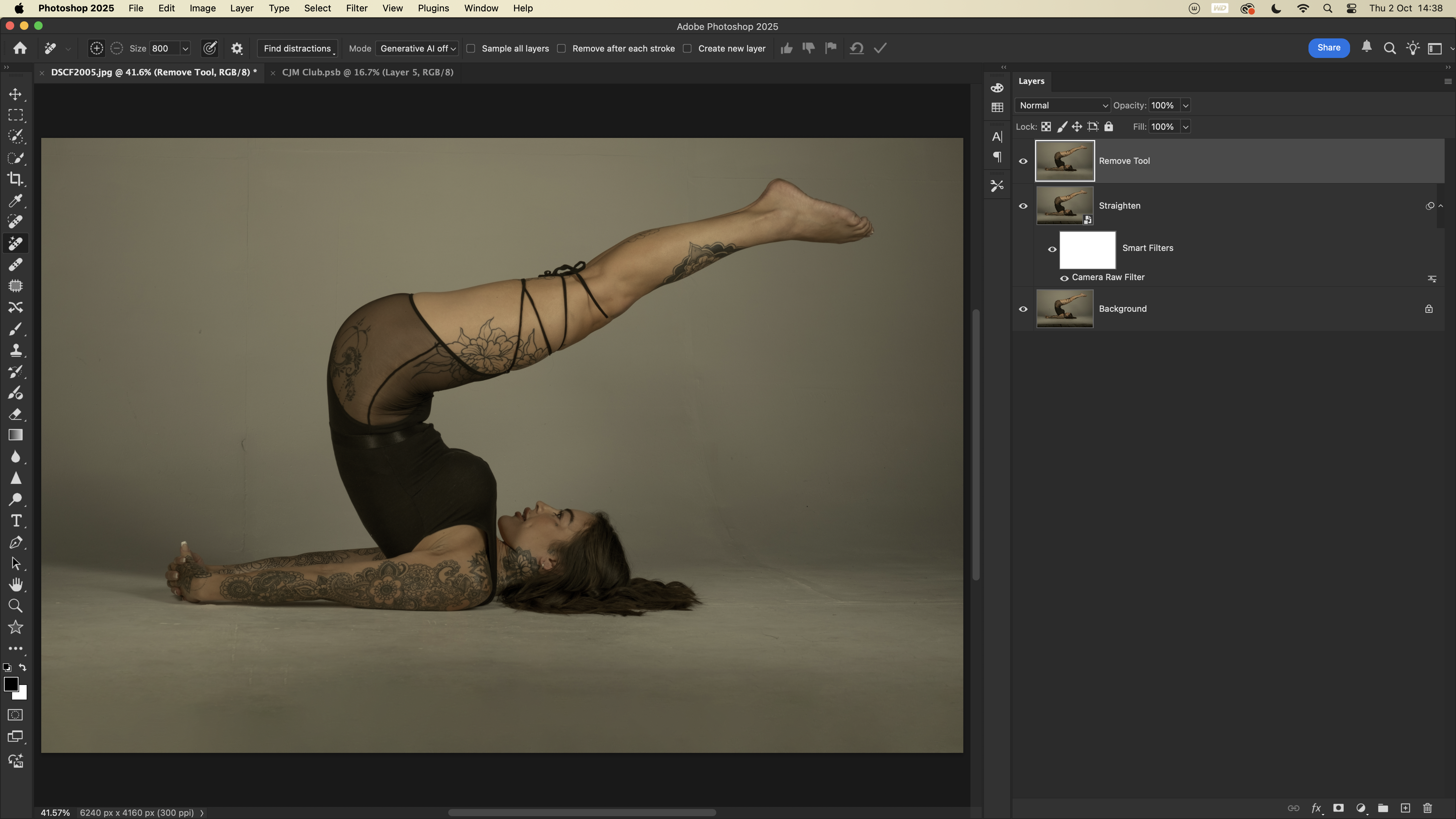The width and height of the screenshot is (1456, 819).
Task: Click the foreground color swatch
Action: (x=11, y=684)
